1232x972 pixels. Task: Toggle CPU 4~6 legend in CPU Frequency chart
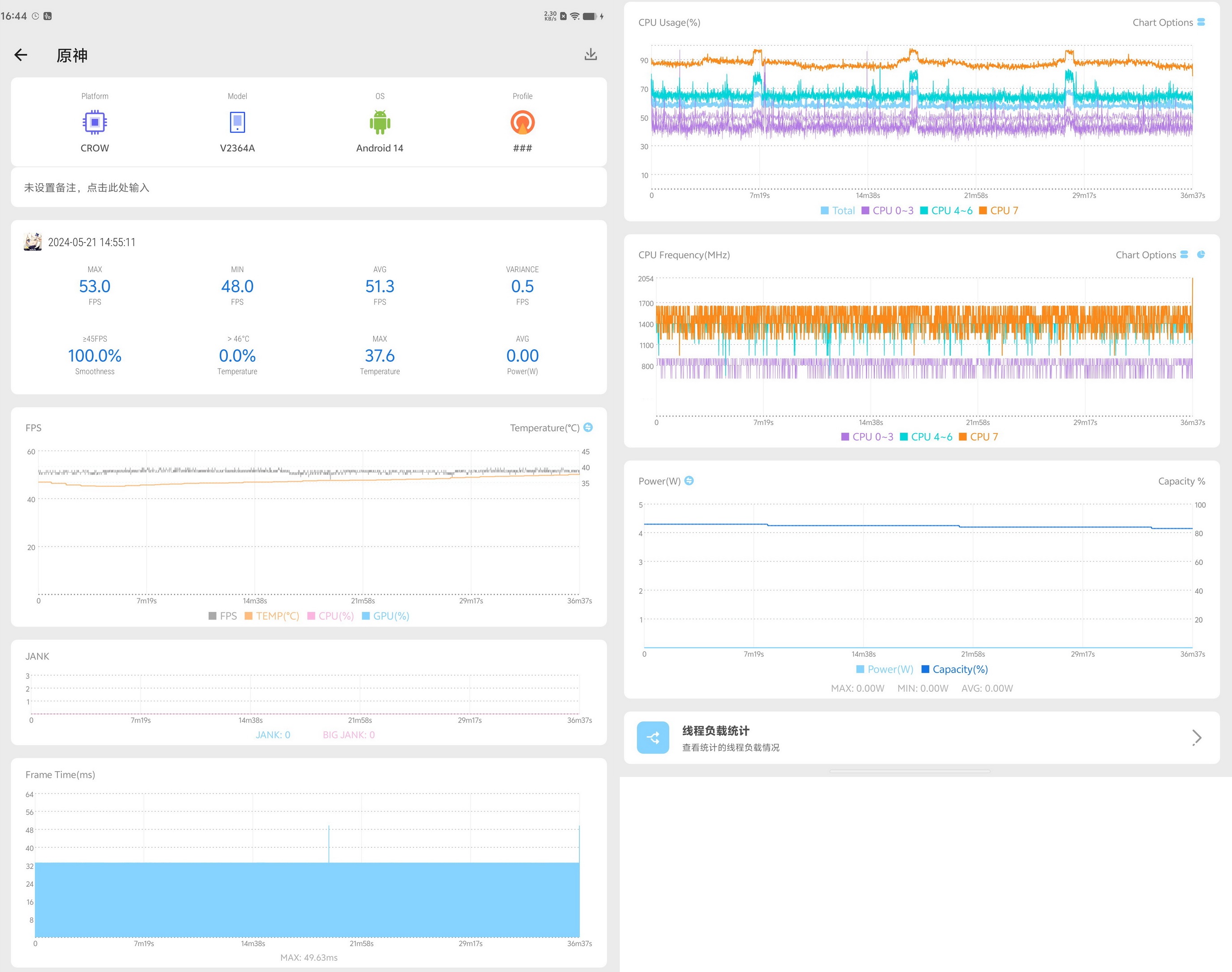click(x=926, y=437)
